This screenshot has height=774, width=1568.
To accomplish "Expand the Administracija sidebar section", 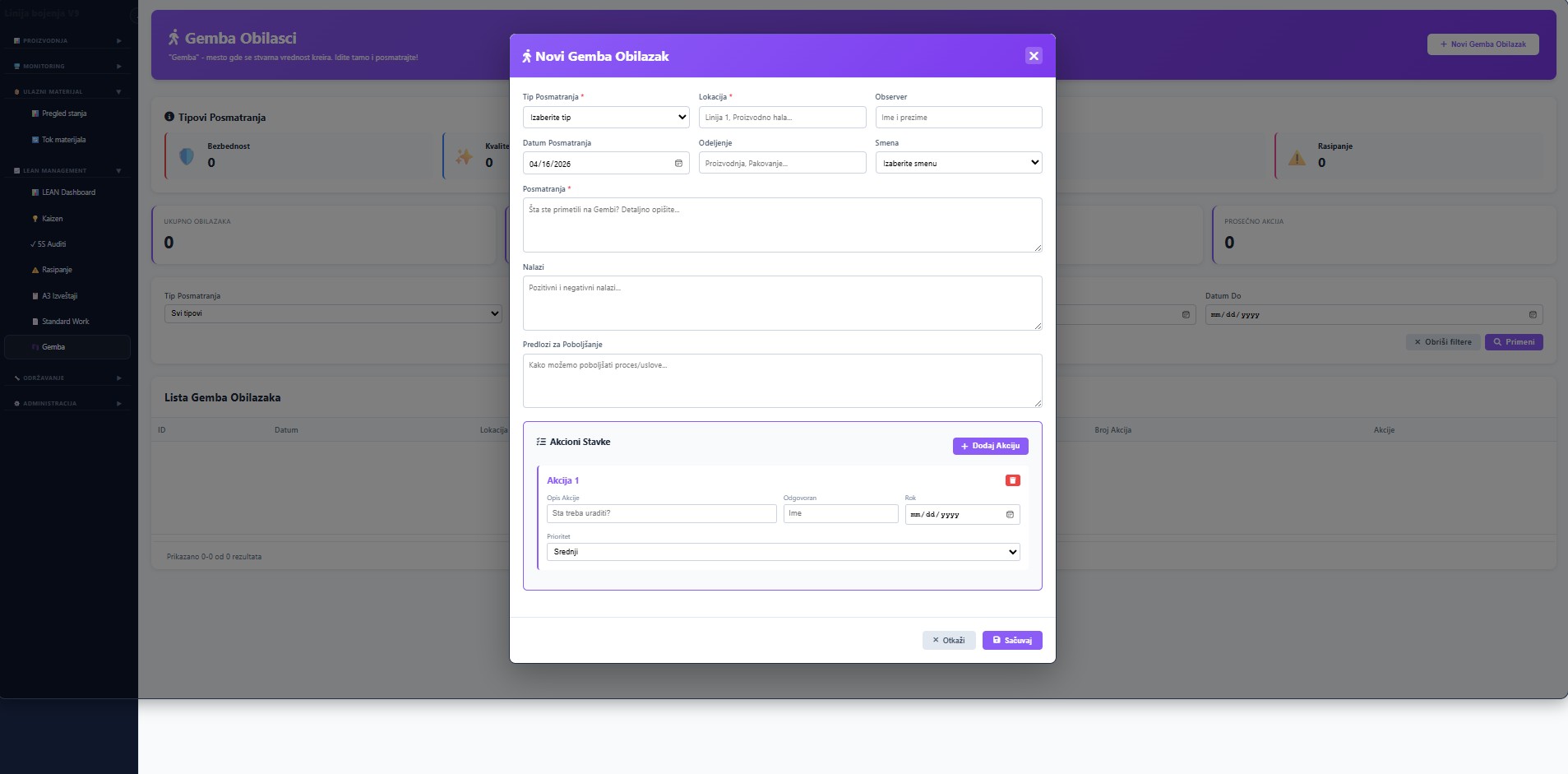I will click(x=67, y=403).
